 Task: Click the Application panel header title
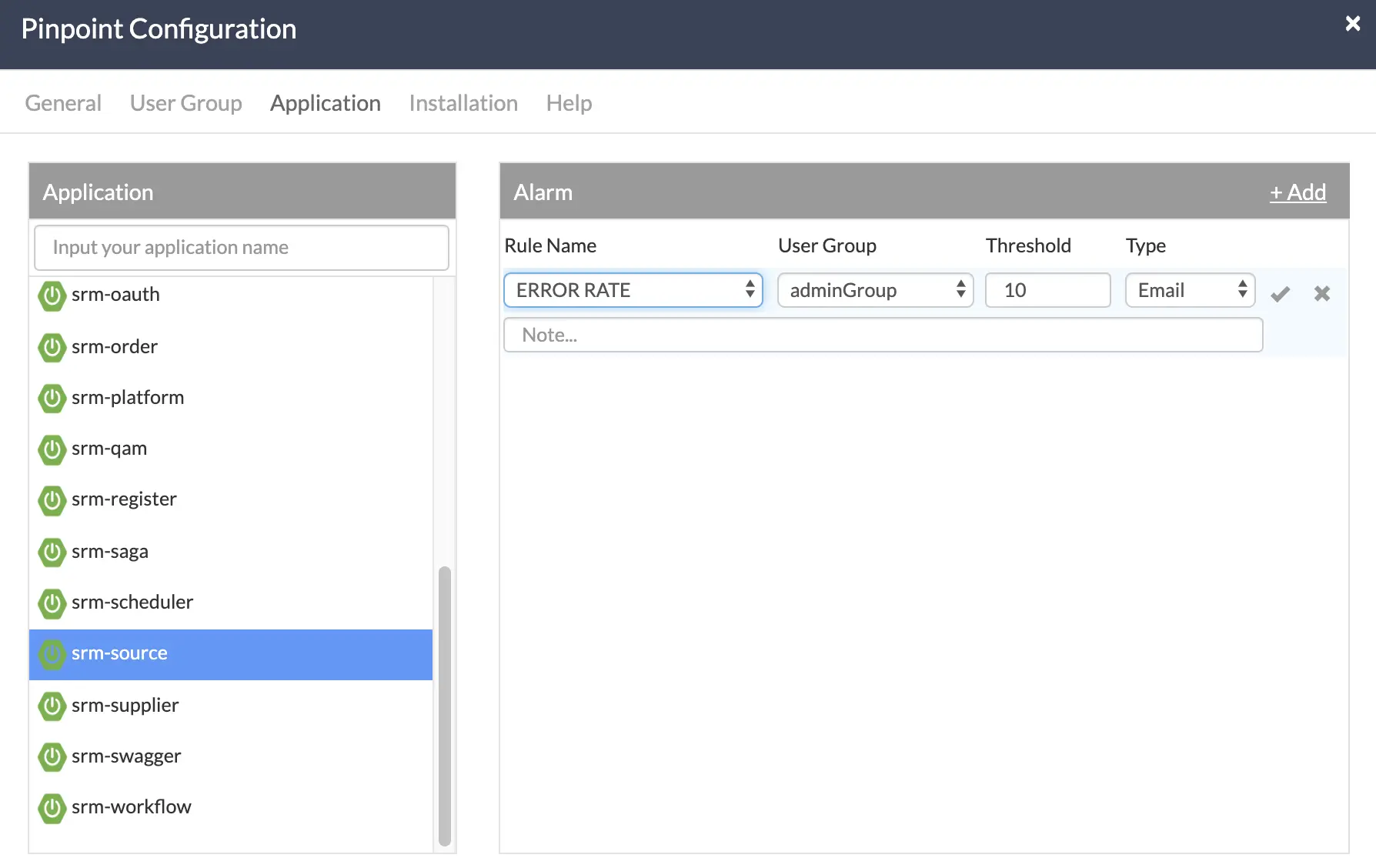coord(99,192)
